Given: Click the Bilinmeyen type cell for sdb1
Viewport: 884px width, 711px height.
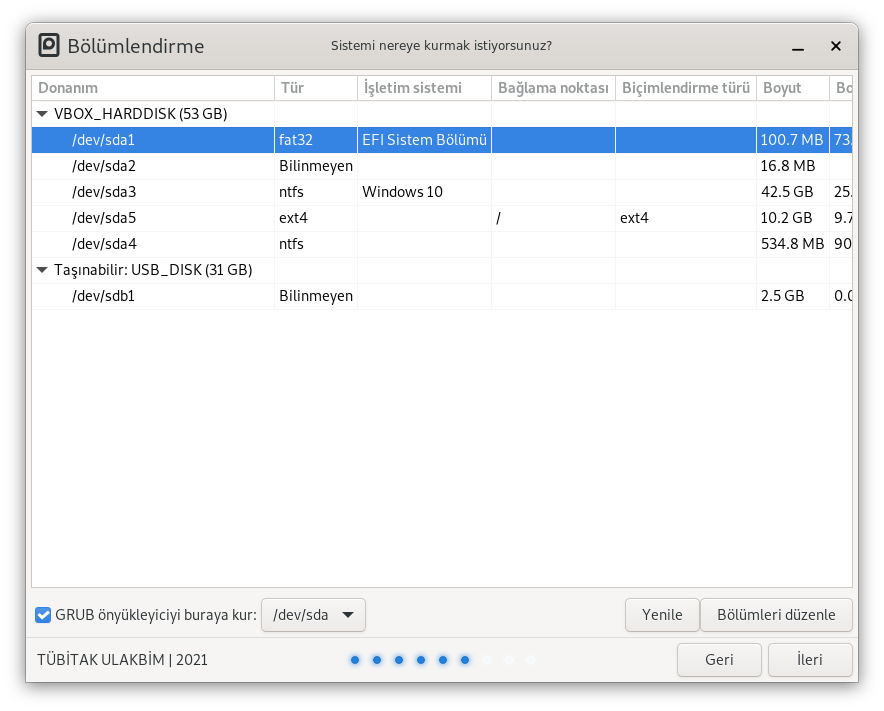Looking at the screenshot, I should point(316,296).
